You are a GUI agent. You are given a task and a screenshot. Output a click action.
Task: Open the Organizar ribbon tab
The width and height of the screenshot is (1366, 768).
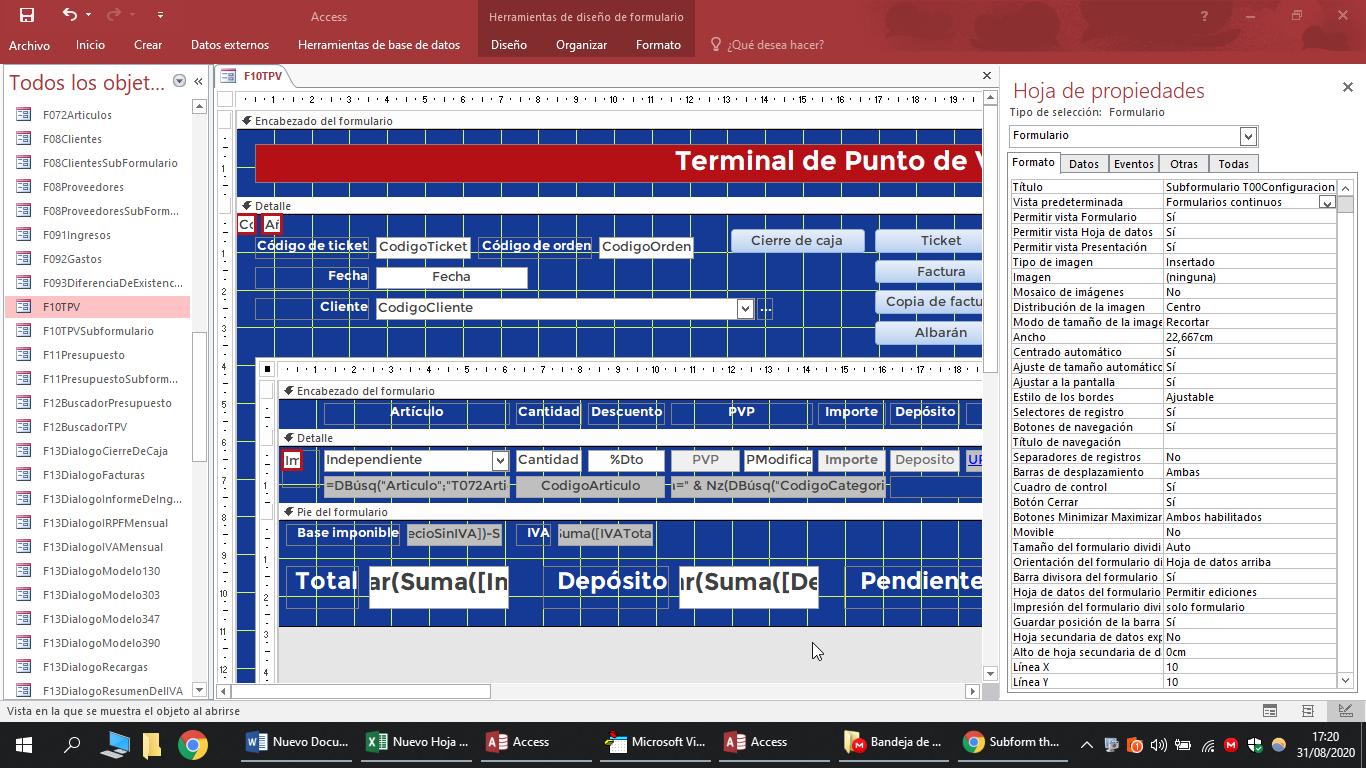581,45
